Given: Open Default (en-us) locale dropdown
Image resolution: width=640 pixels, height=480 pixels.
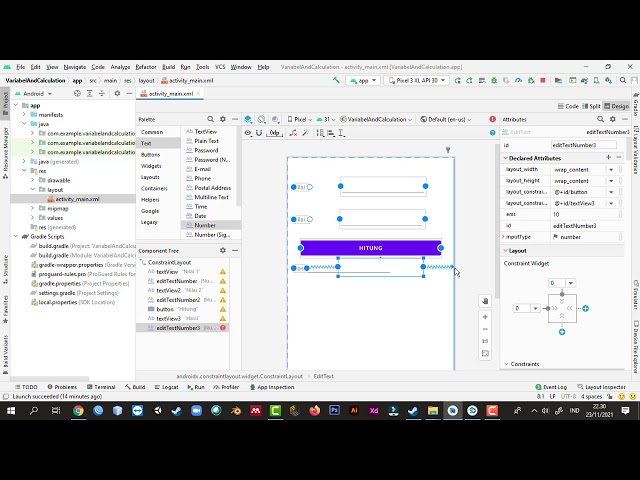Looking at the screenshot, I should pos(446,119).
